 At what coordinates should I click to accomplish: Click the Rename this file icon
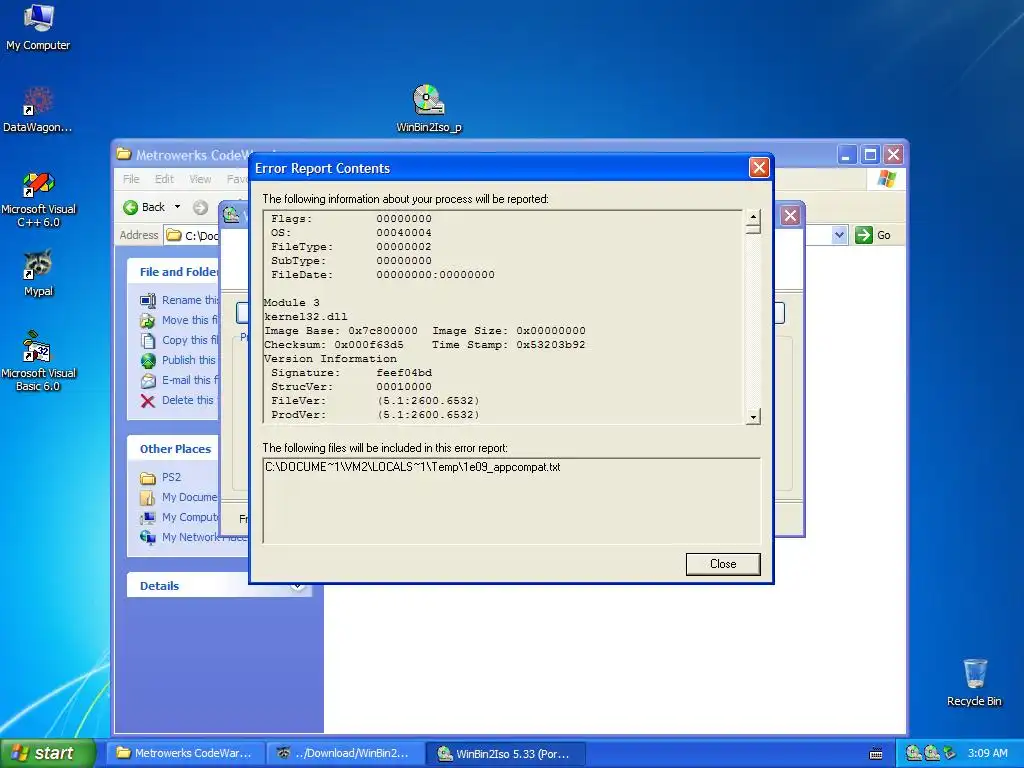point(148,300)
